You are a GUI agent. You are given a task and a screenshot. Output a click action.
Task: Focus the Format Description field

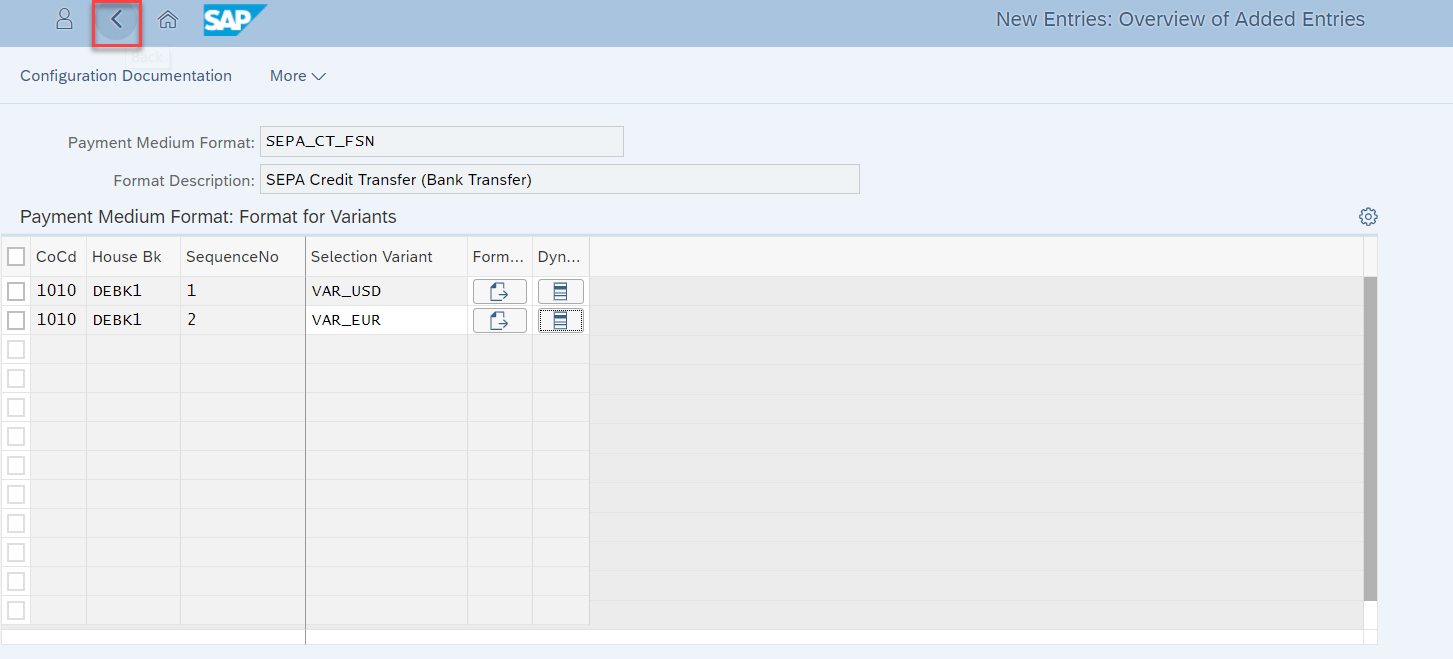pos(560,180)
